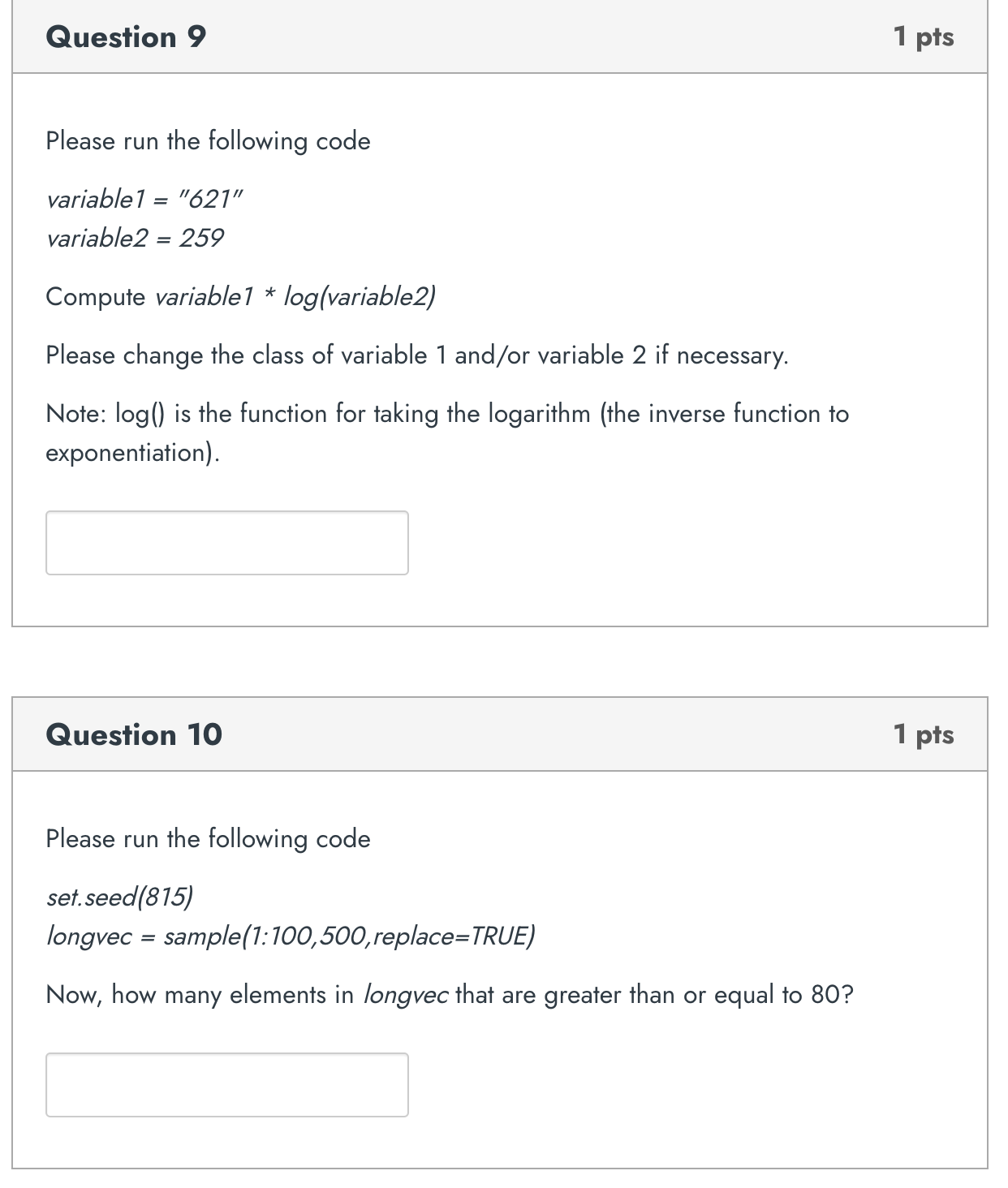Select the phrase Compute variable1 * log(variable2)
1008x1188 pixels.
tap(242, 296)
